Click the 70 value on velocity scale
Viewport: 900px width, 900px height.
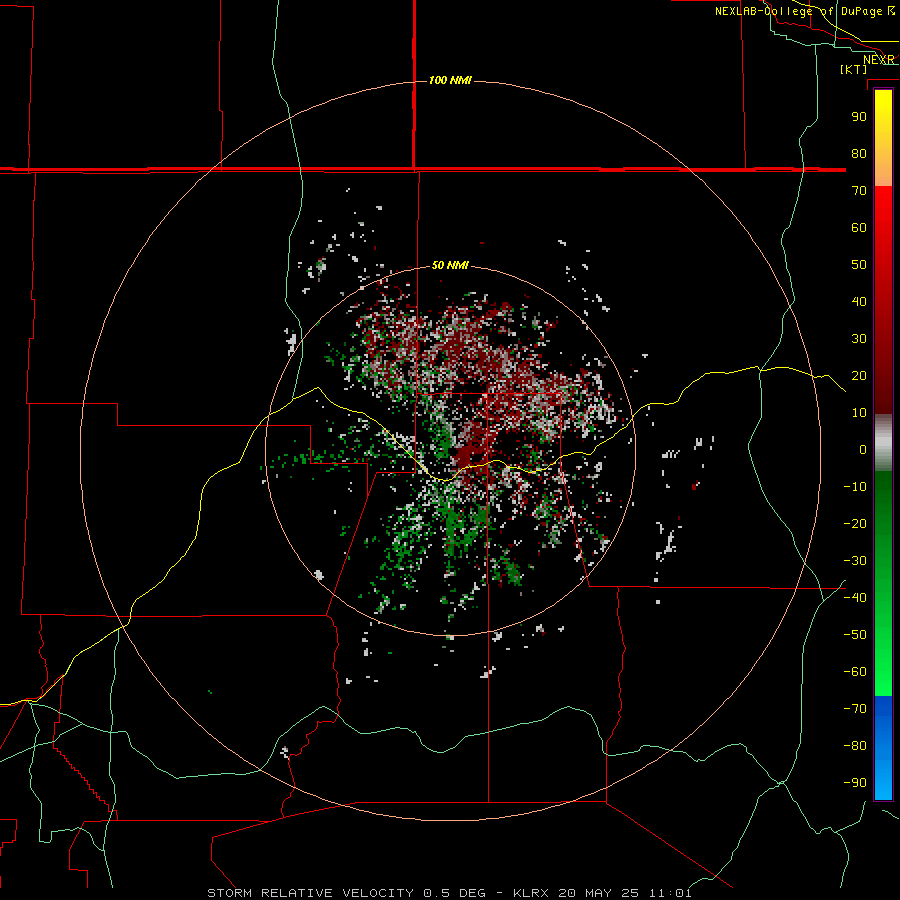click(x=859, y=191)
